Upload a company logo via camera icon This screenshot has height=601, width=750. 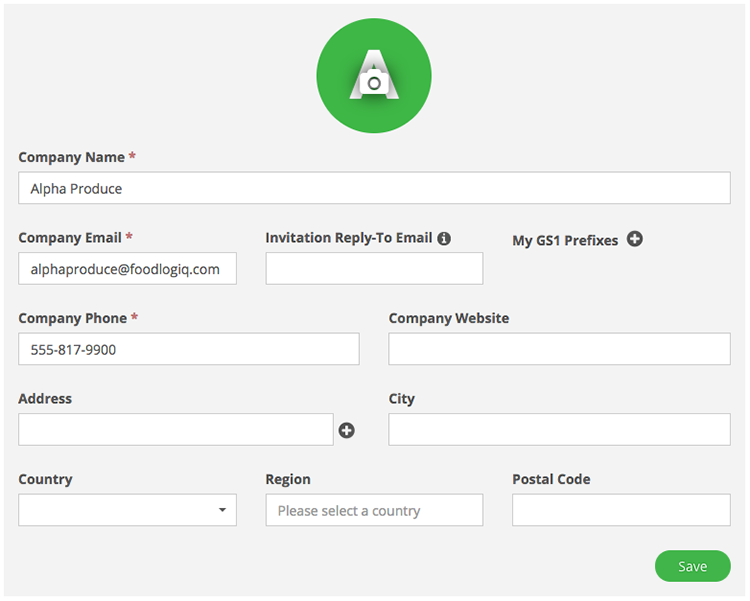(374, 83)
